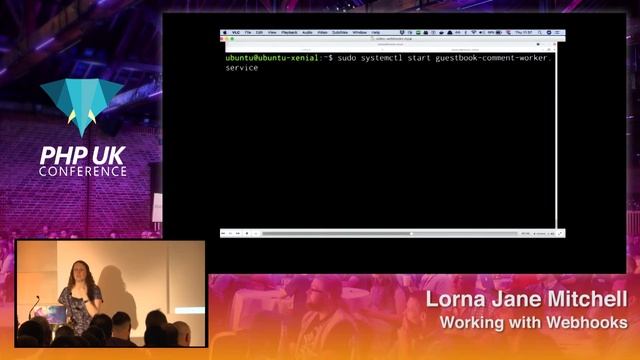Open the Subtitles menu in VLC
The height and width of the screenshot is (360, 640).
pyautogui.click(x=340, y=32)
